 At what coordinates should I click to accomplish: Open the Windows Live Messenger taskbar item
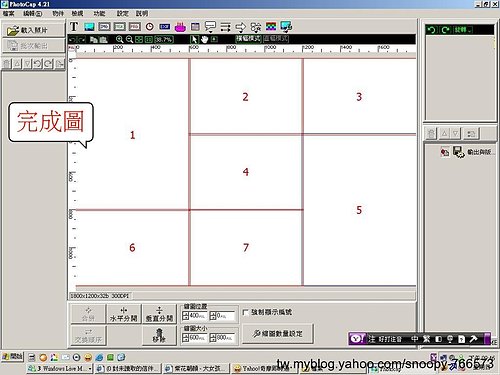click(x=60, y=368)
